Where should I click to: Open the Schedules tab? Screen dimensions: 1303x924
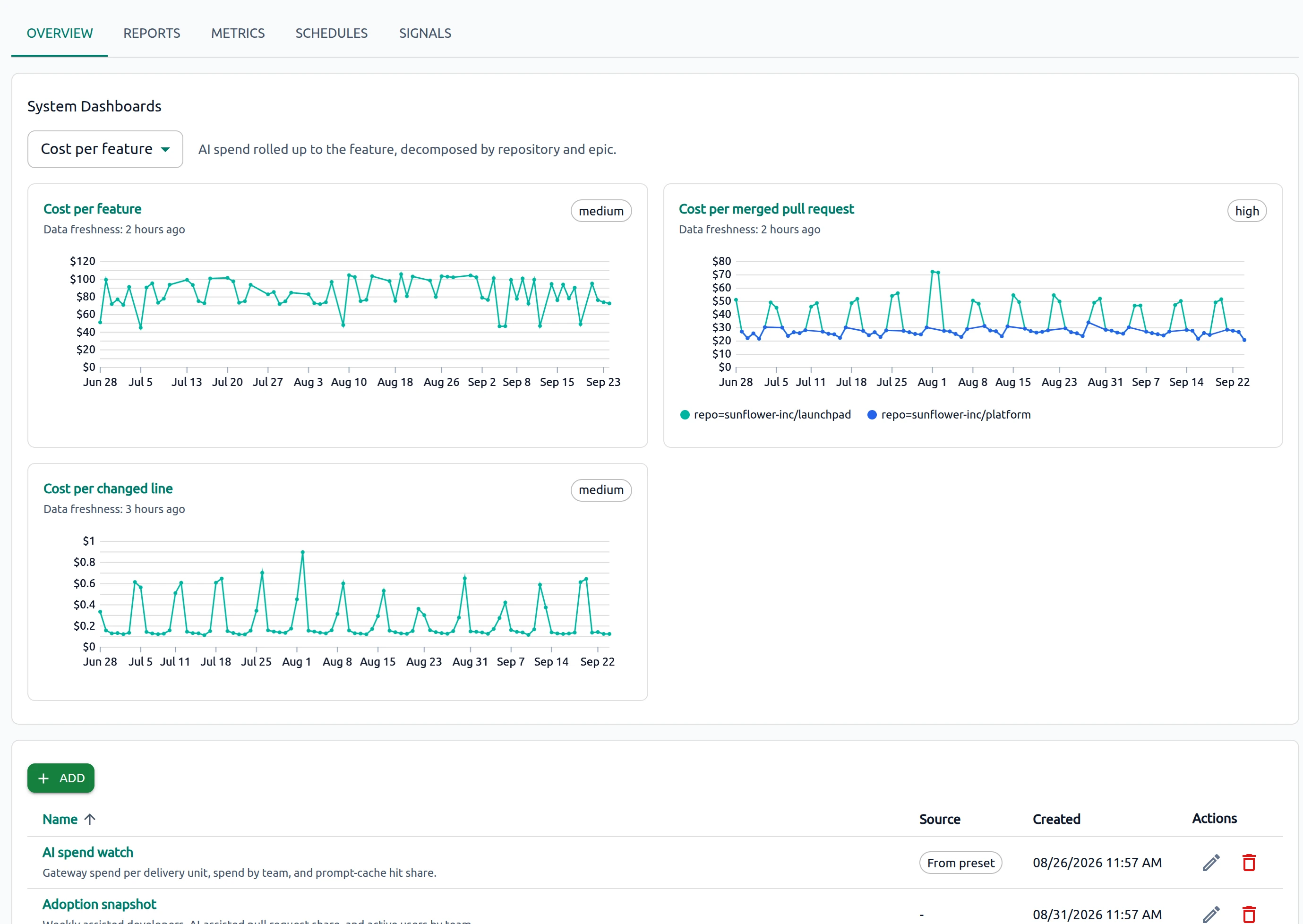332,33
